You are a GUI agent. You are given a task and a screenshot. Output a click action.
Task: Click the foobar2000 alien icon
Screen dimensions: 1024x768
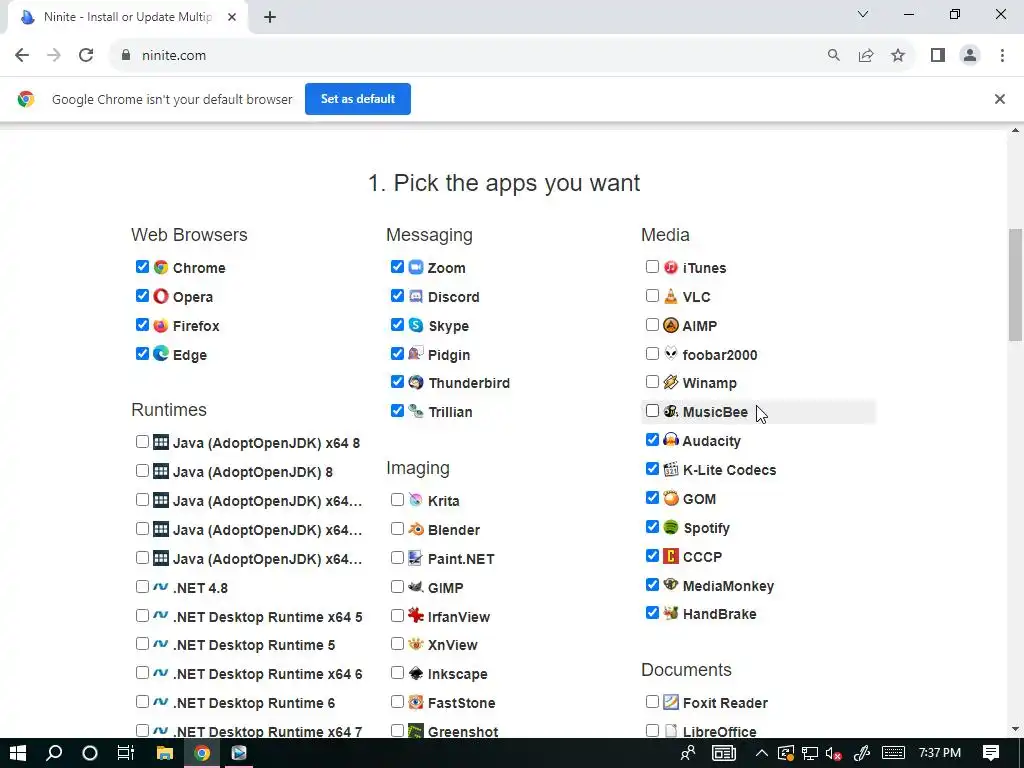671,354
